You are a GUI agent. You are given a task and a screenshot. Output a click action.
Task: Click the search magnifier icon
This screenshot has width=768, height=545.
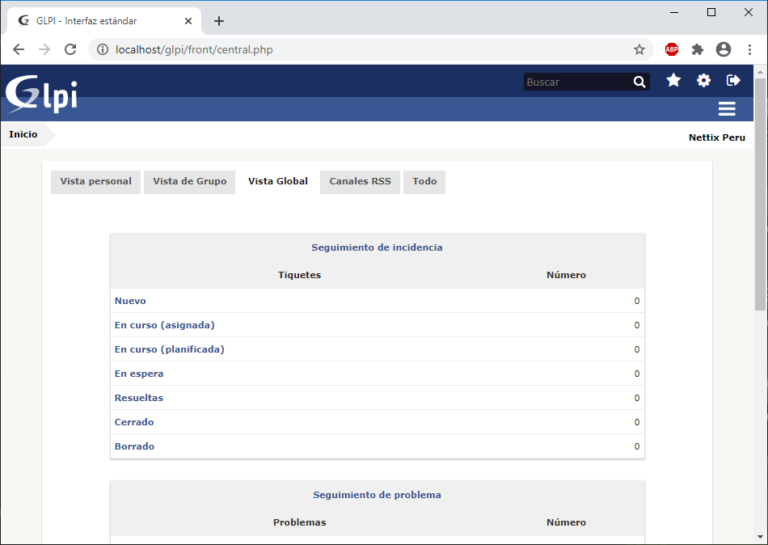coord(639,82)
